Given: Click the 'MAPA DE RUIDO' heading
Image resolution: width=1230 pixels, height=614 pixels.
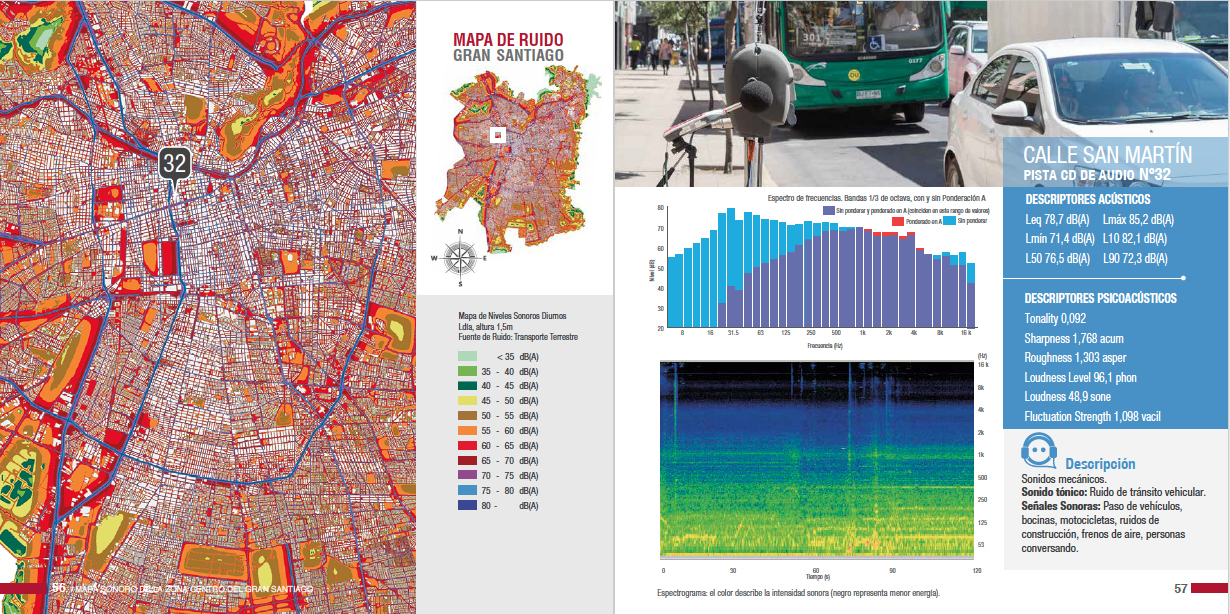Looking at the screenshot, I should 508,39.
